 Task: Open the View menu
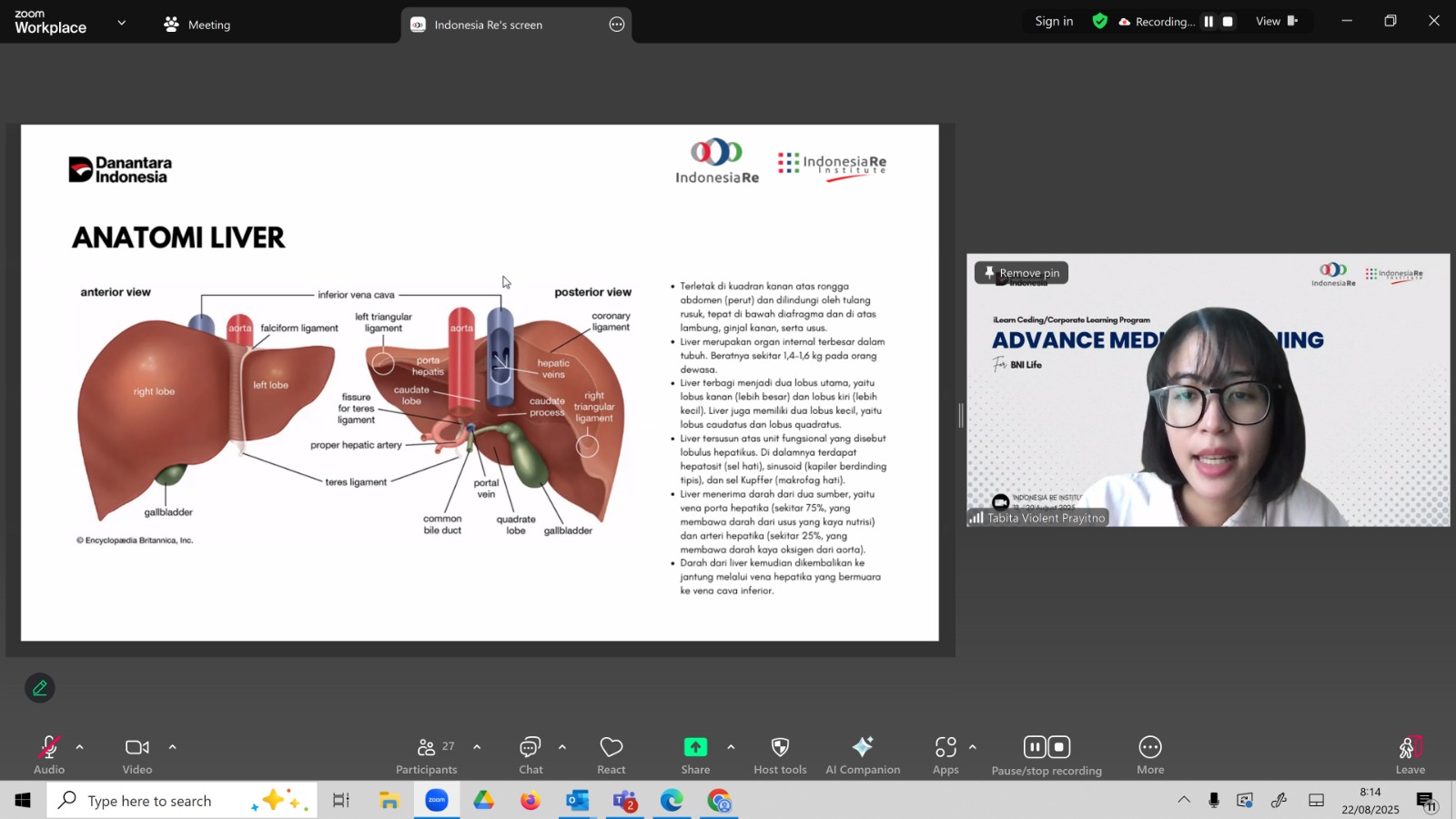(x=1275, y=22)
